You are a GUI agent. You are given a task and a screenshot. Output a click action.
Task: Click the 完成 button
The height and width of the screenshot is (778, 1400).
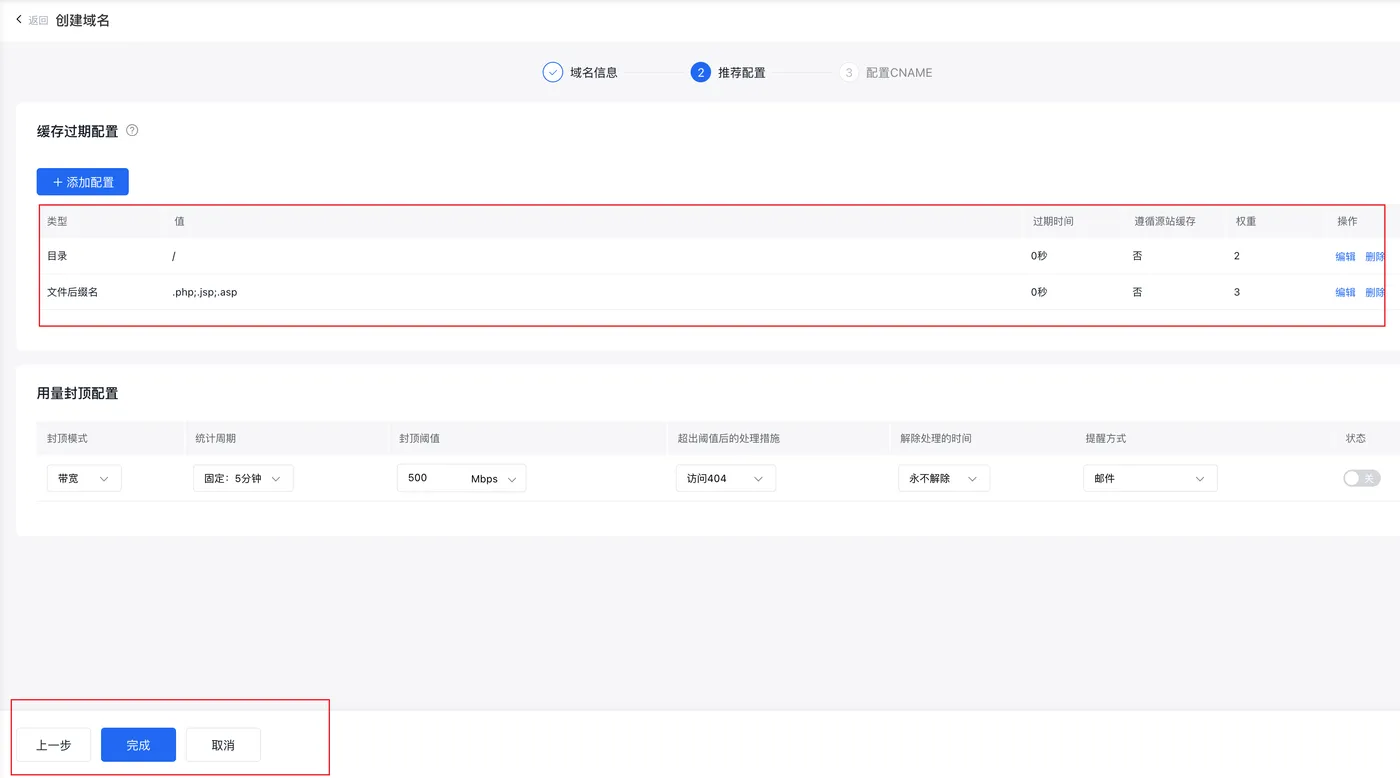[138, 745]
